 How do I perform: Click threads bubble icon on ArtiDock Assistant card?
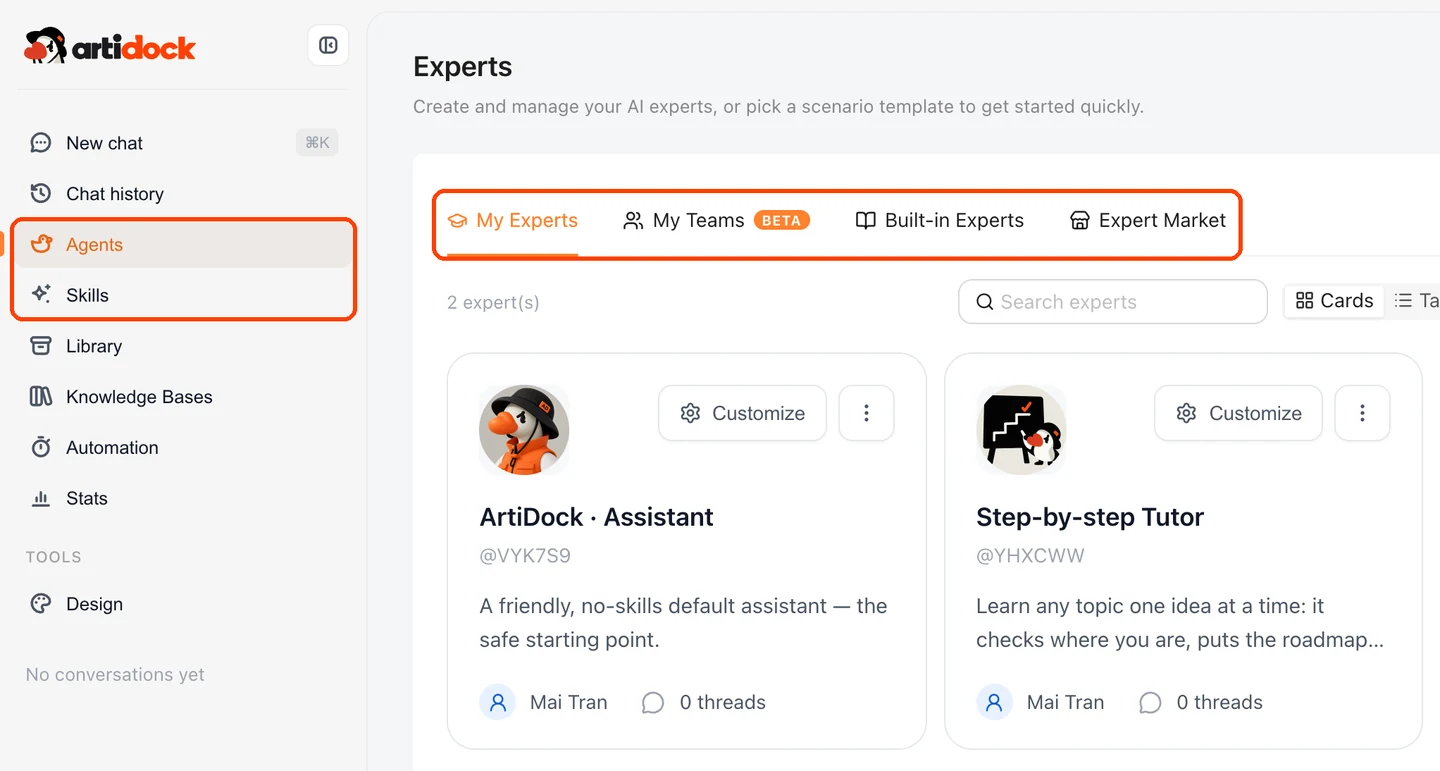[x=652, y=703]
